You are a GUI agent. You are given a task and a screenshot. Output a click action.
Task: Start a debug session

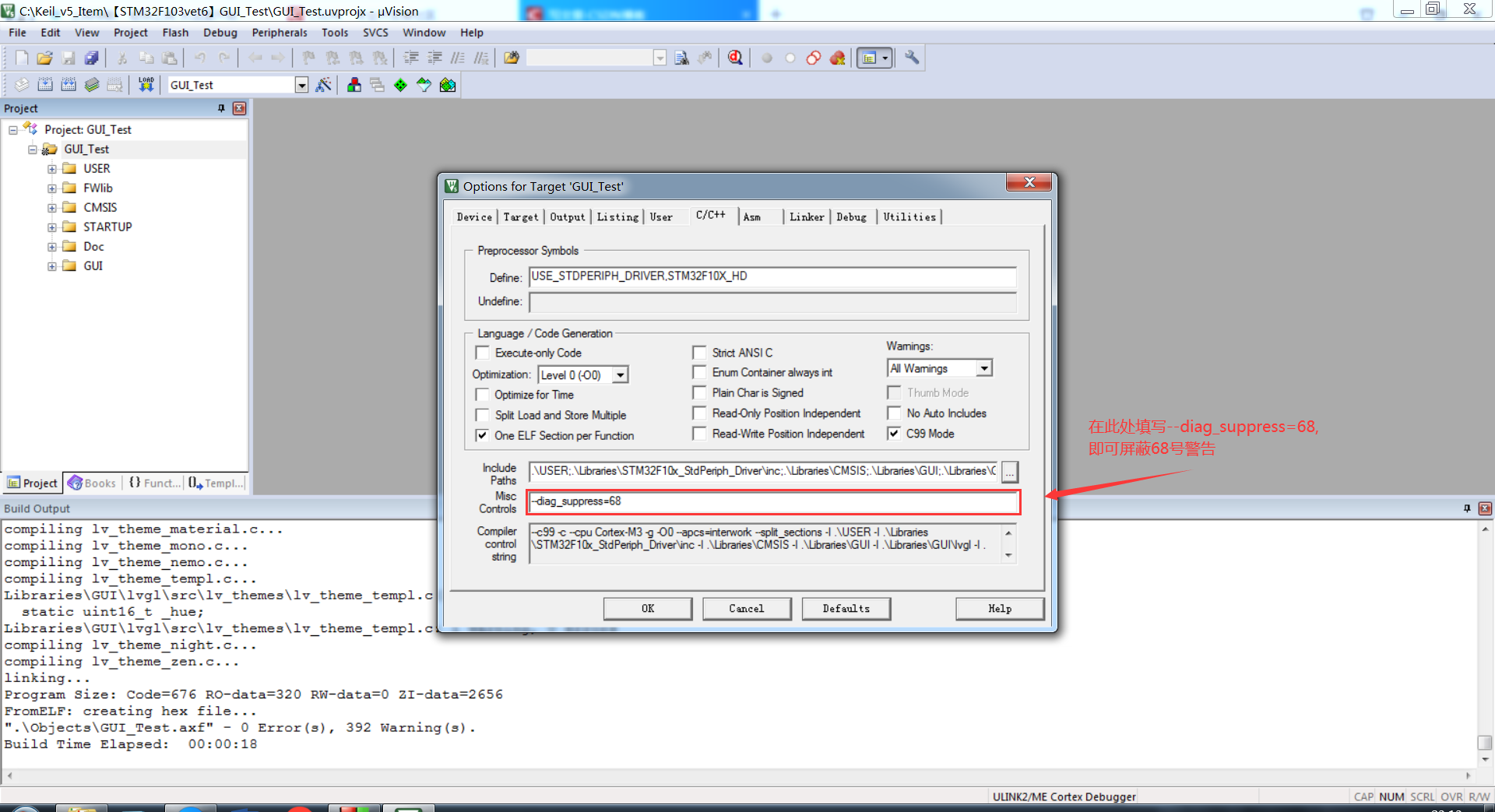(x=733, y=57)
